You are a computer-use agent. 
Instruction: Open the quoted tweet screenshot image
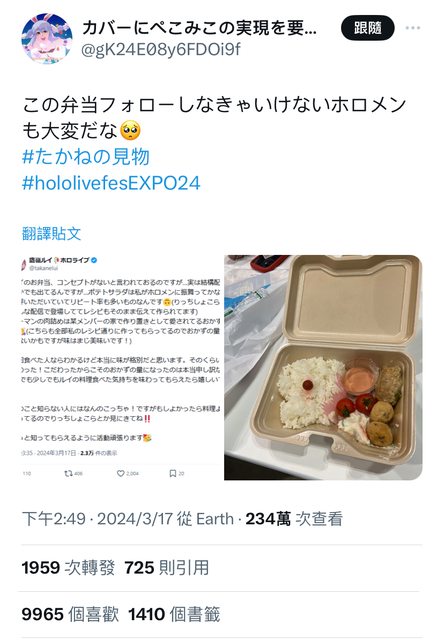point(120,367)
